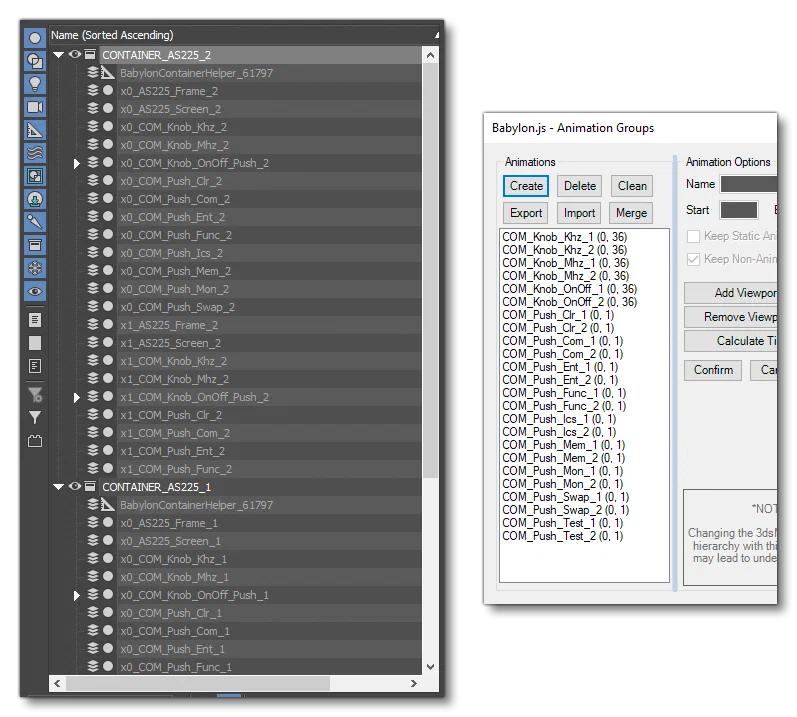Toggle the Display Shapes filter icon
Viewport: 797px width, 717px height.
pyautogui.click(x=35, y=61)
